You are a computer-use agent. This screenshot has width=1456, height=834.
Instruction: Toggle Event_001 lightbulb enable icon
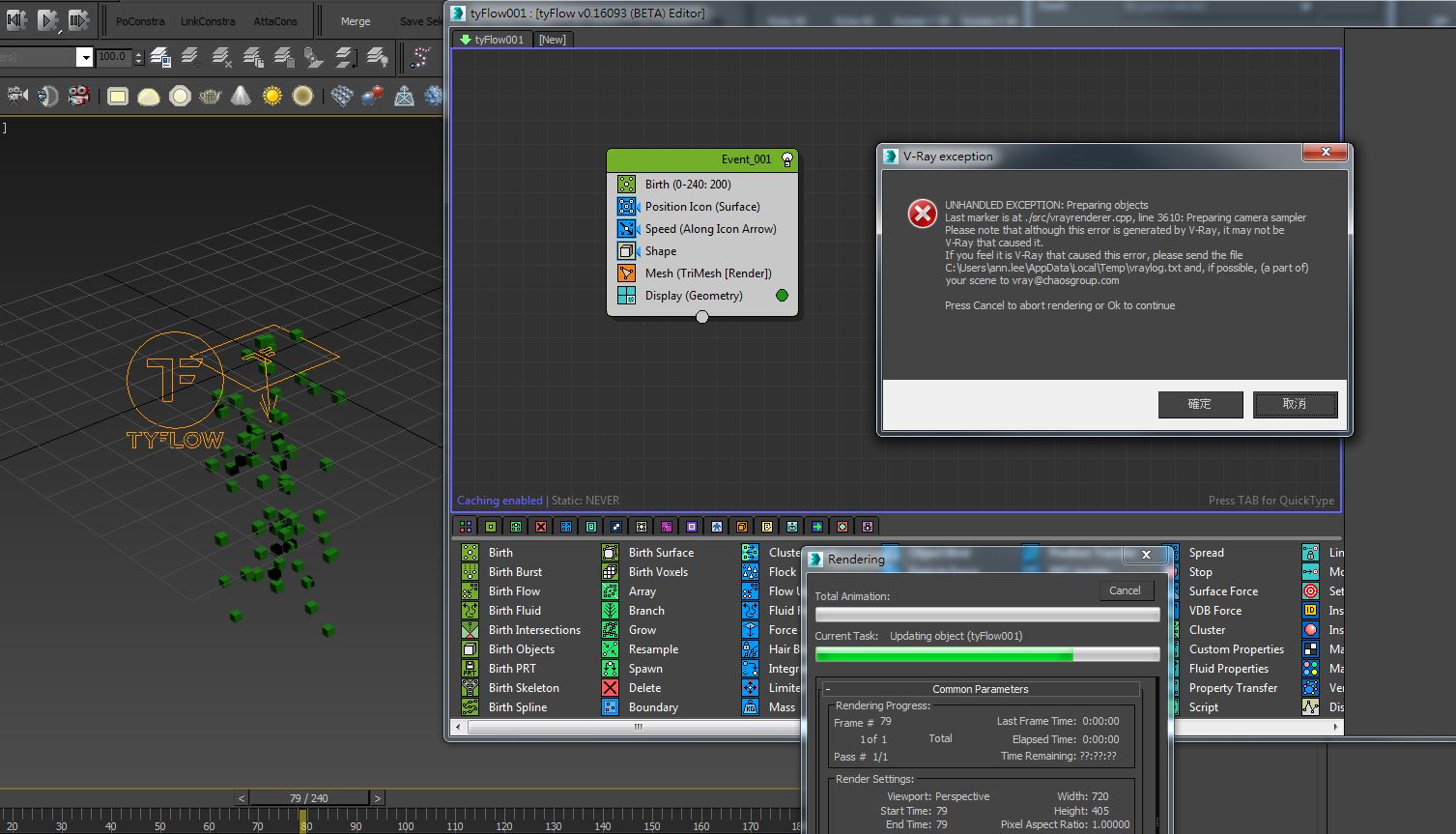coord(786,159)
